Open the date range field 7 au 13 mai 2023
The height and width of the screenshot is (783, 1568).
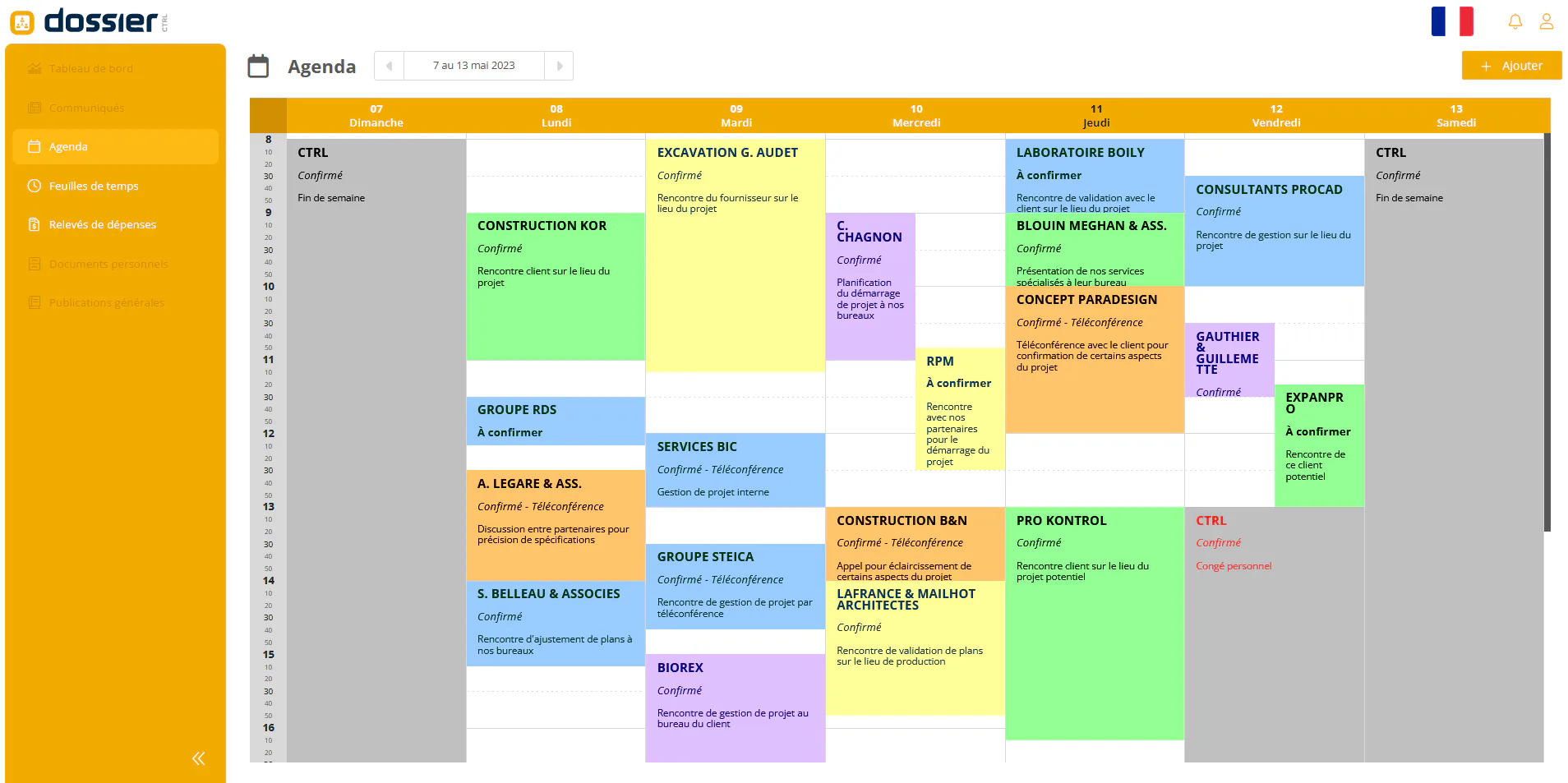(x=474, y=66)
